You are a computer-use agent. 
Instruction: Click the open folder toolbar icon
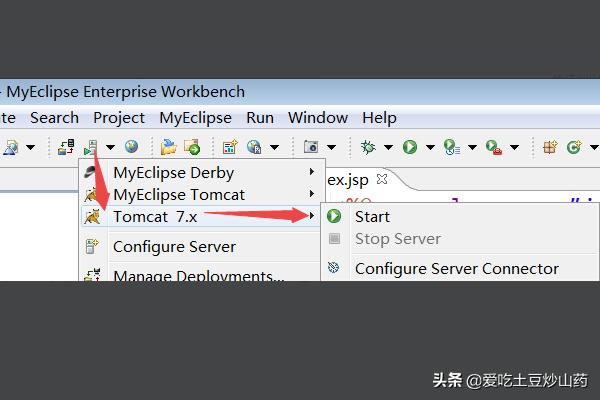coord(168,147)
